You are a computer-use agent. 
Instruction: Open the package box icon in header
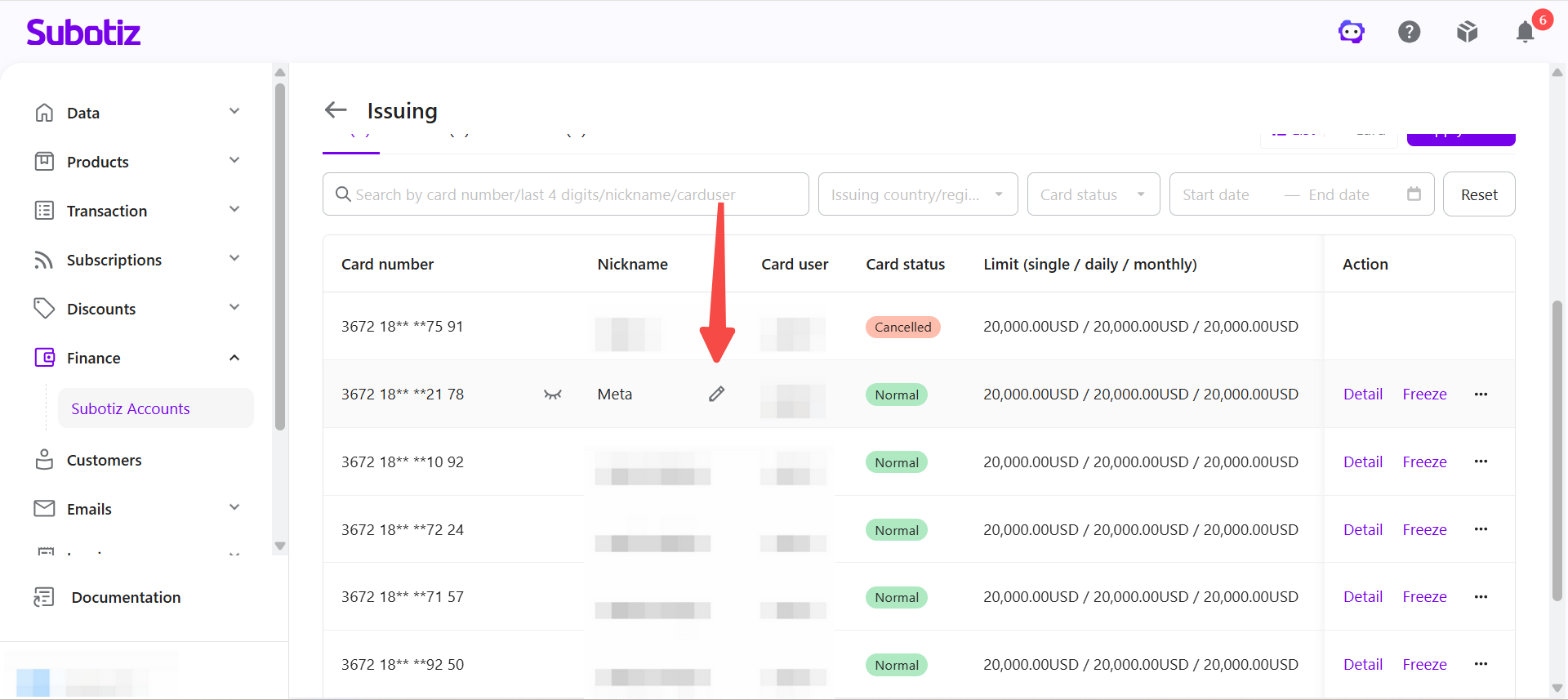(1468, 32)
